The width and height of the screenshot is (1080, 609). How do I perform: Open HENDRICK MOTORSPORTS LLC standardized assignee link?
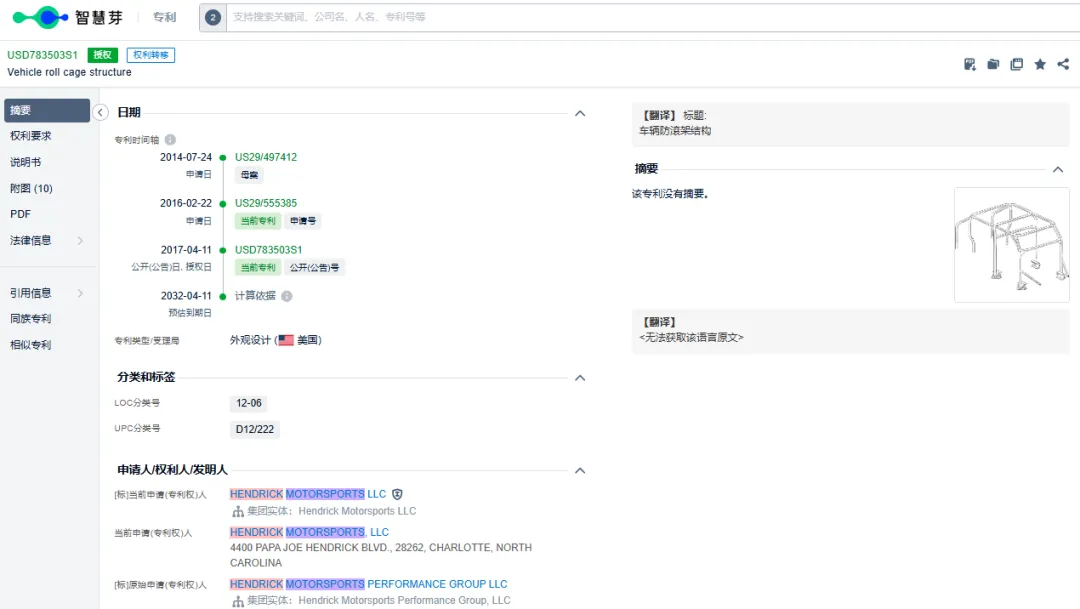click(308, 494)
